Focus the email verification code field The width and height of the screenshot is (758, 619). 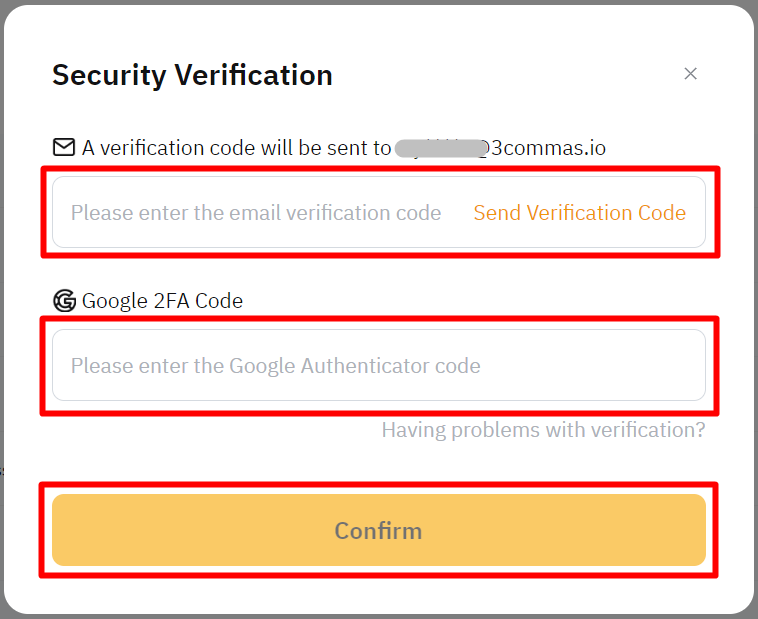[256, 213]
